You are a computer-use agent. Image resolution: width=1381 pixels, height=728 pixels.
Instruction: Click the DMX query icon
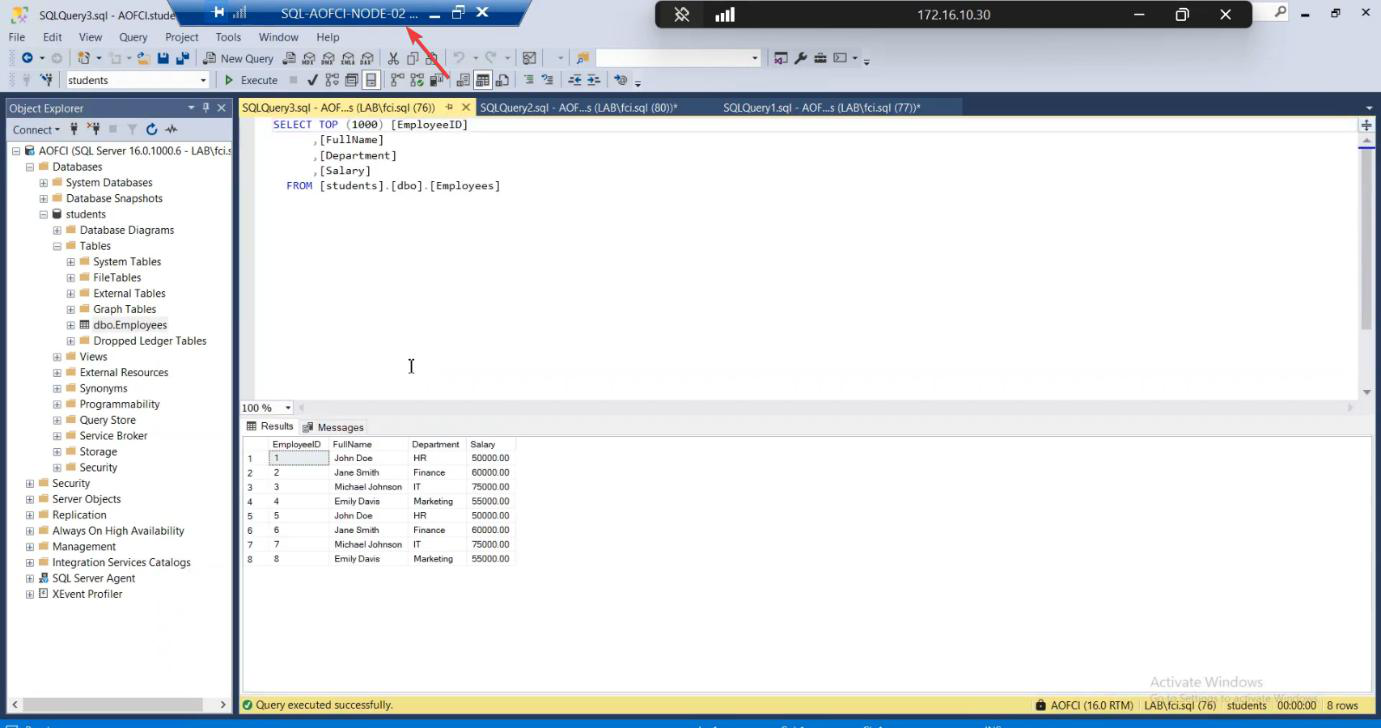(328, 58)
